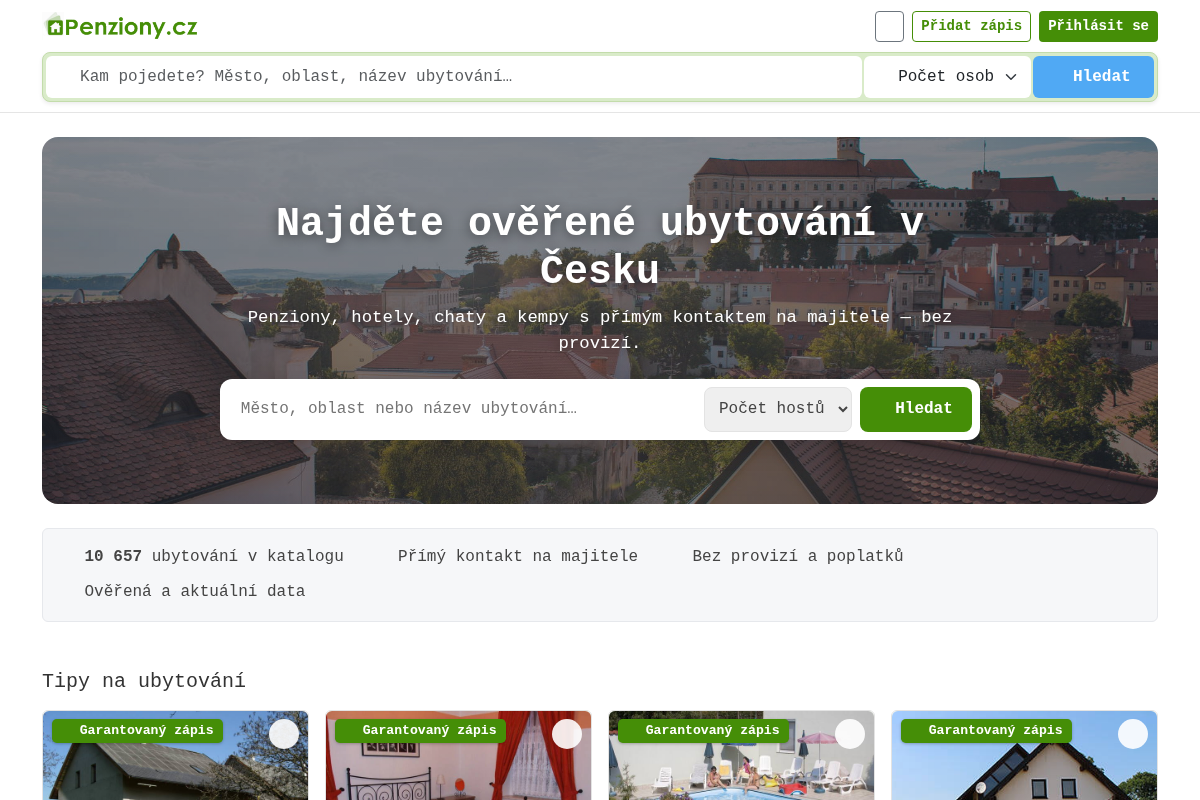The image size is (1200, 800).
Task: Click the '10 657 ubytování v katalogu' text
Action: pyautogui.click(x=214, y=557)
